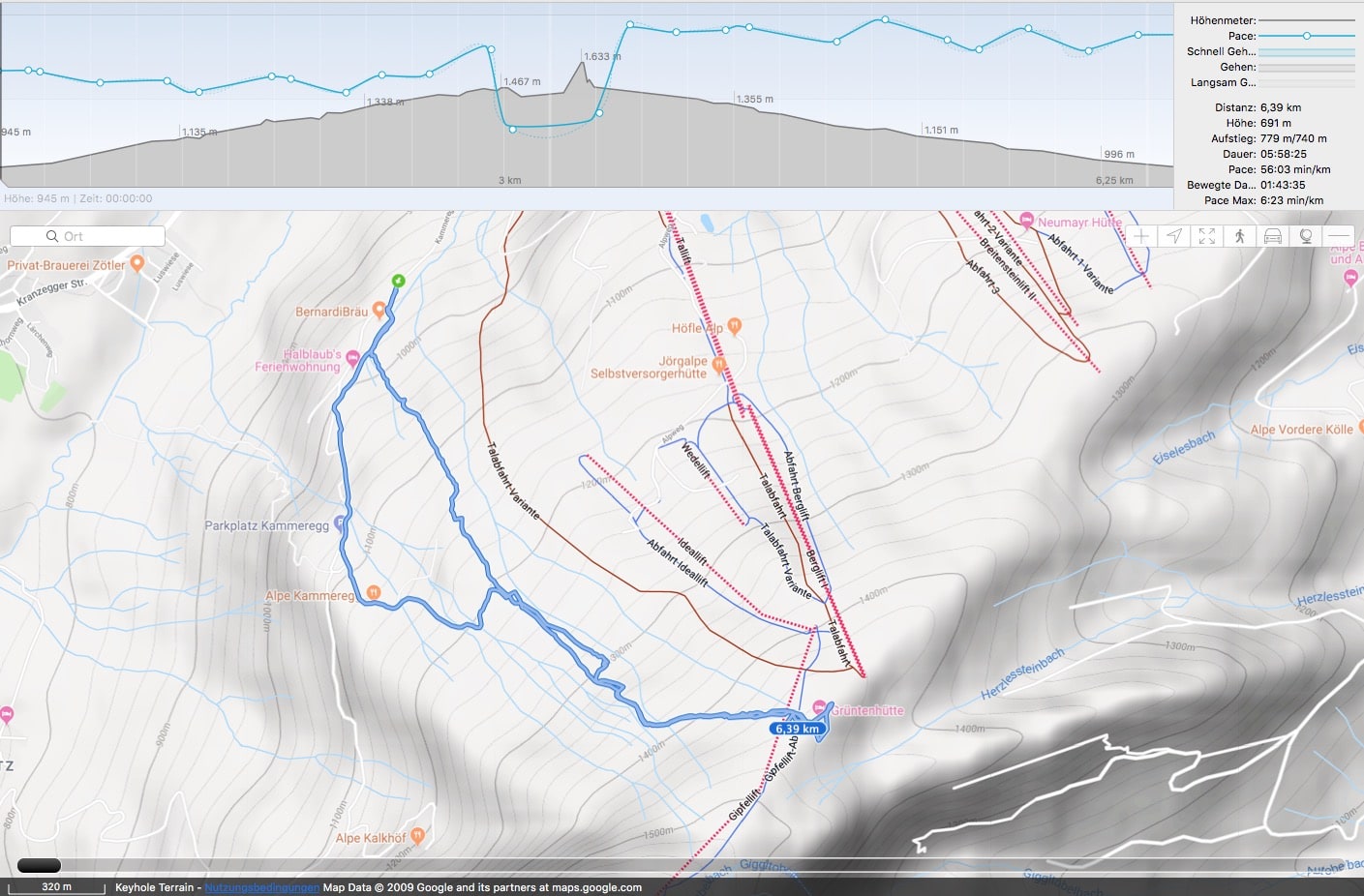Open the globe map type icon
The image size is (1364, 896).
1306,236
